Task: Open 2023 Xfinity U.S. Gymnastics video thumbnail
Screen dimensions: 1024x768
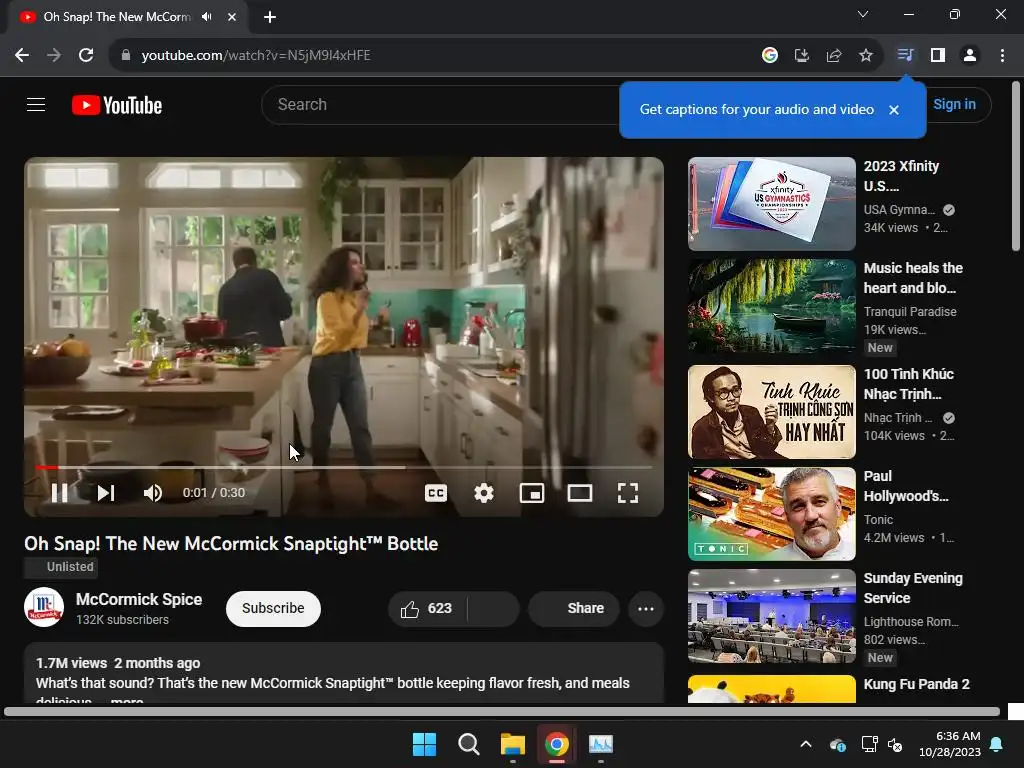Action: point(771,204)
